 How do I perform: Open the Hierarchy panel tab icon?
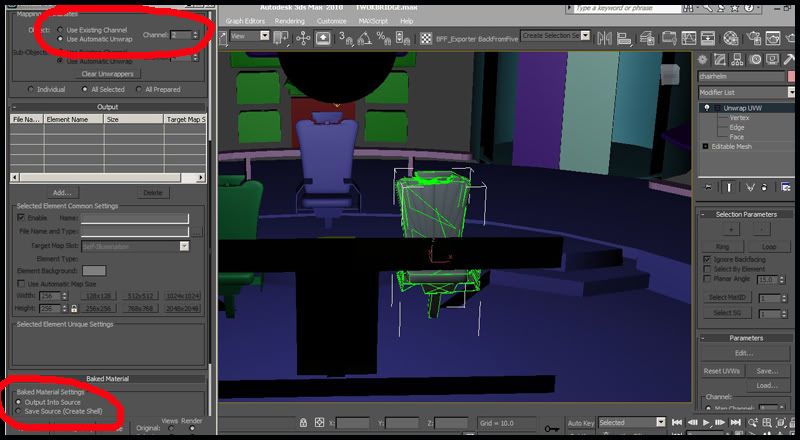pos(737,60)
